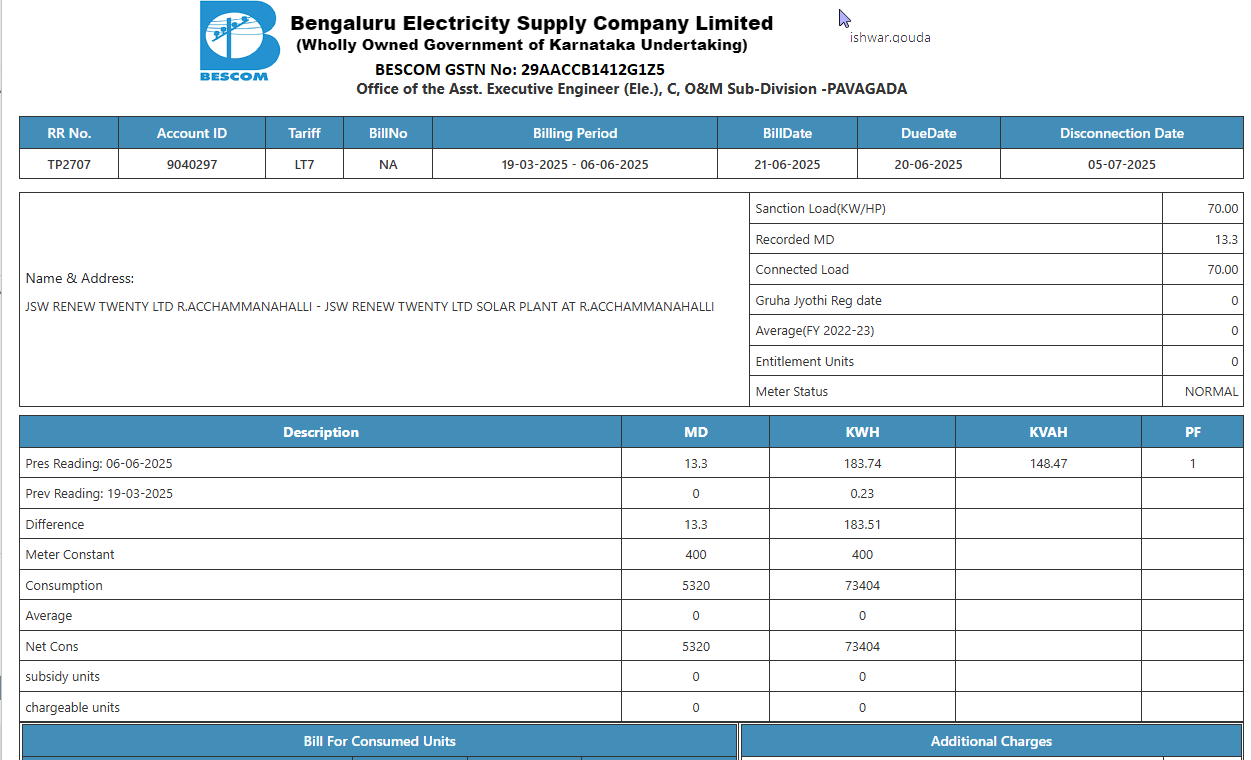
Task: Click the BillNo value NA
Action: (388, 164)
